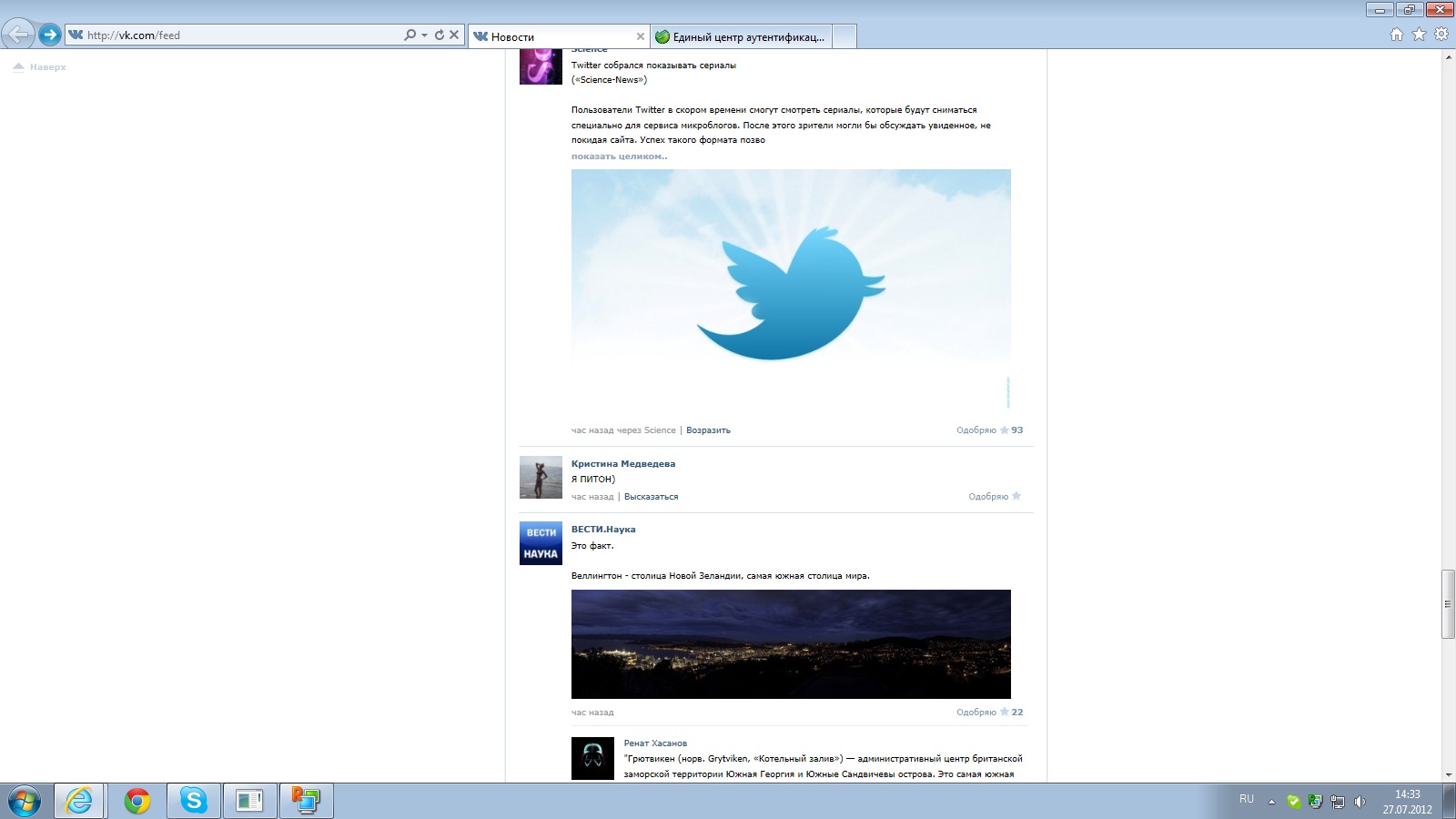1456x819 pixels.
Task: Click Одобряю star with count 93
Action: pyautogui.click(x=990, y=430)
